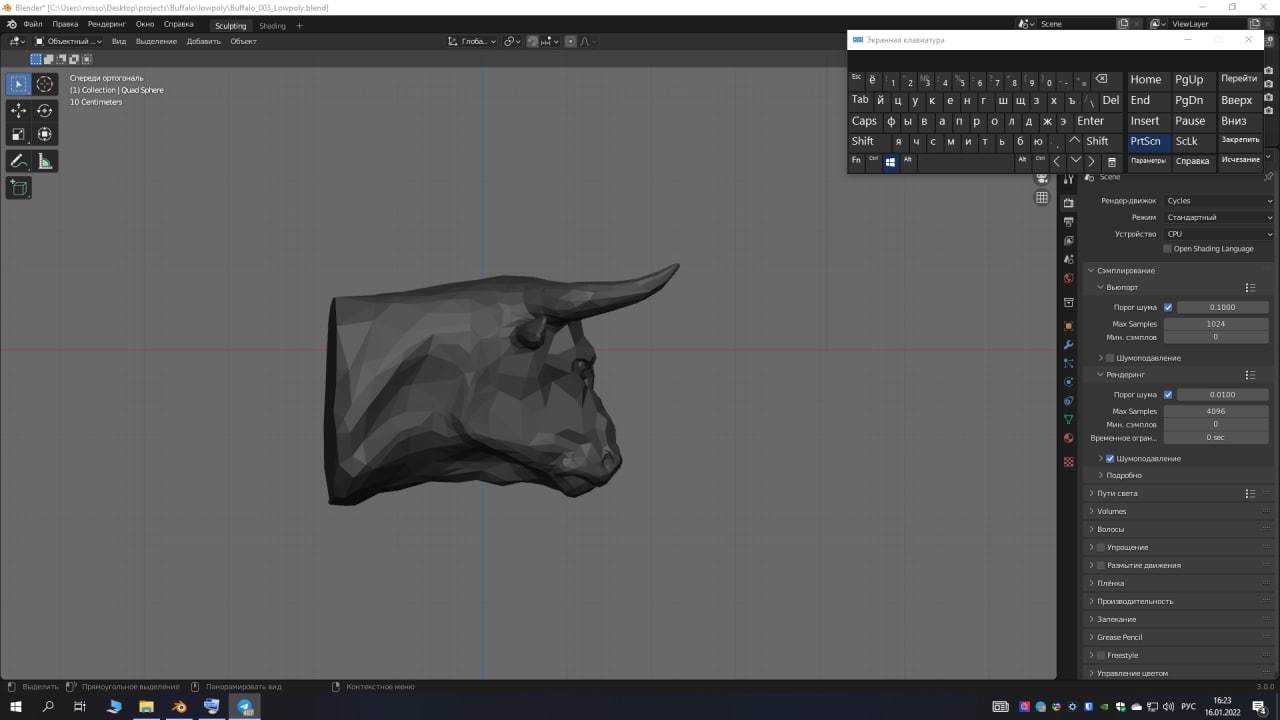Image resolution: width=1280 pixels, height=720 pixels.
Task: Open the Файл menu
Action: tap(33, 24)
